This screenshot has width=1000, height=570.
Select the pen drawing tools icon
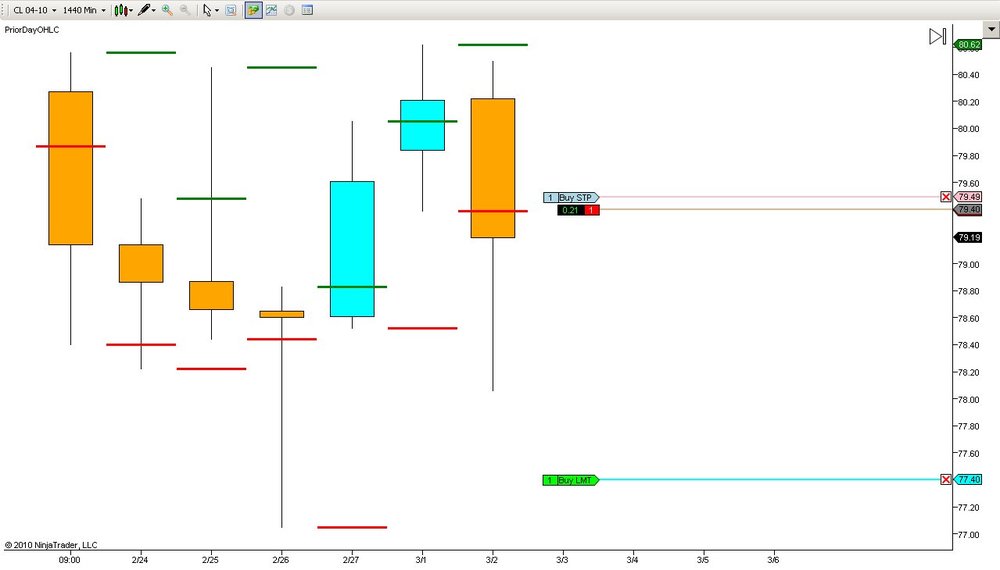144,10
